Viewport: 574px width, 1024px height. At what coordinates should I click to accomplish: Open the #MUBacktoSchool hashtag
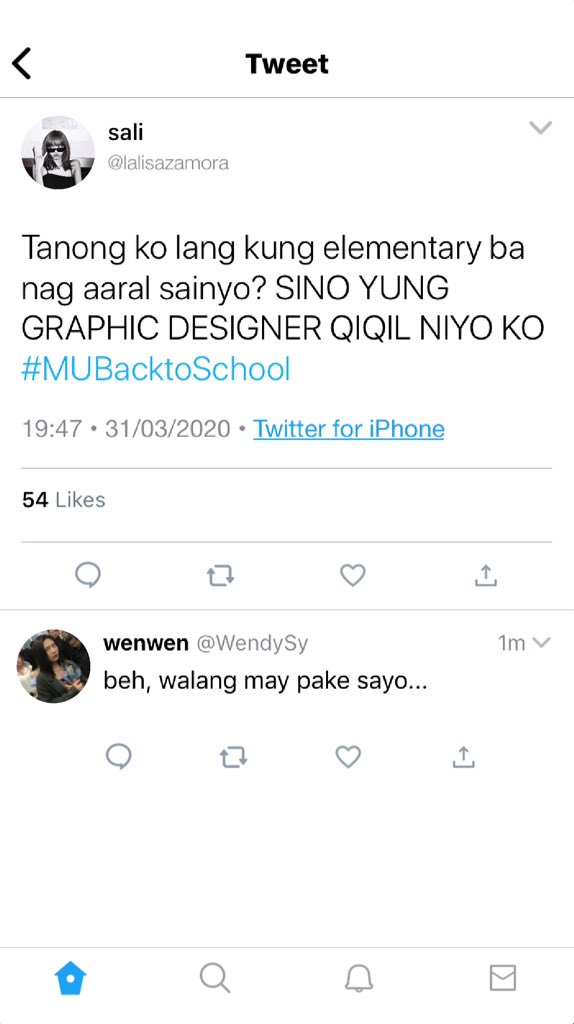coord(155,370)
